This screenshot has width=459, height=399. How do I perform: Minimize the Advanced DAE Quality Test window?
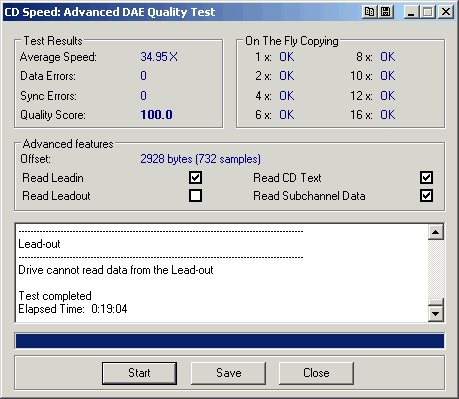tap(411, 12)
